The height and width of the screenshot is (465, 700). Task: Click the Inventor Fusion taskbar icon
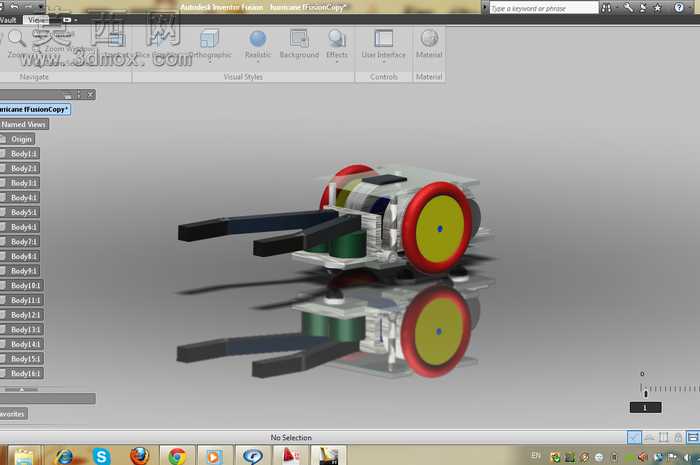[x=328, y=456]
